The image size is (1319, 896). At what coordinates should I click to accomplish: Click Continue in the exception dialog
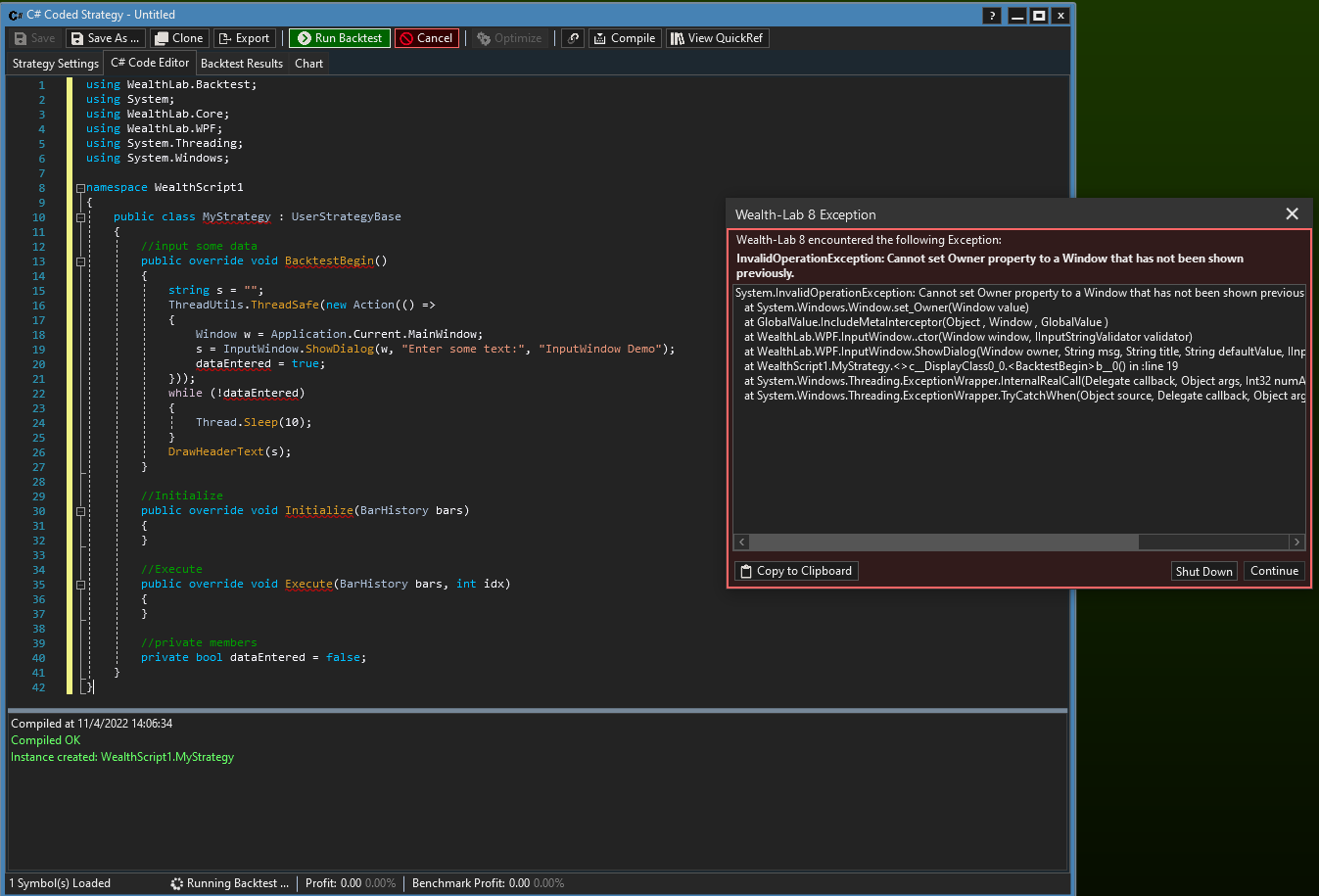coord(1274,571)
